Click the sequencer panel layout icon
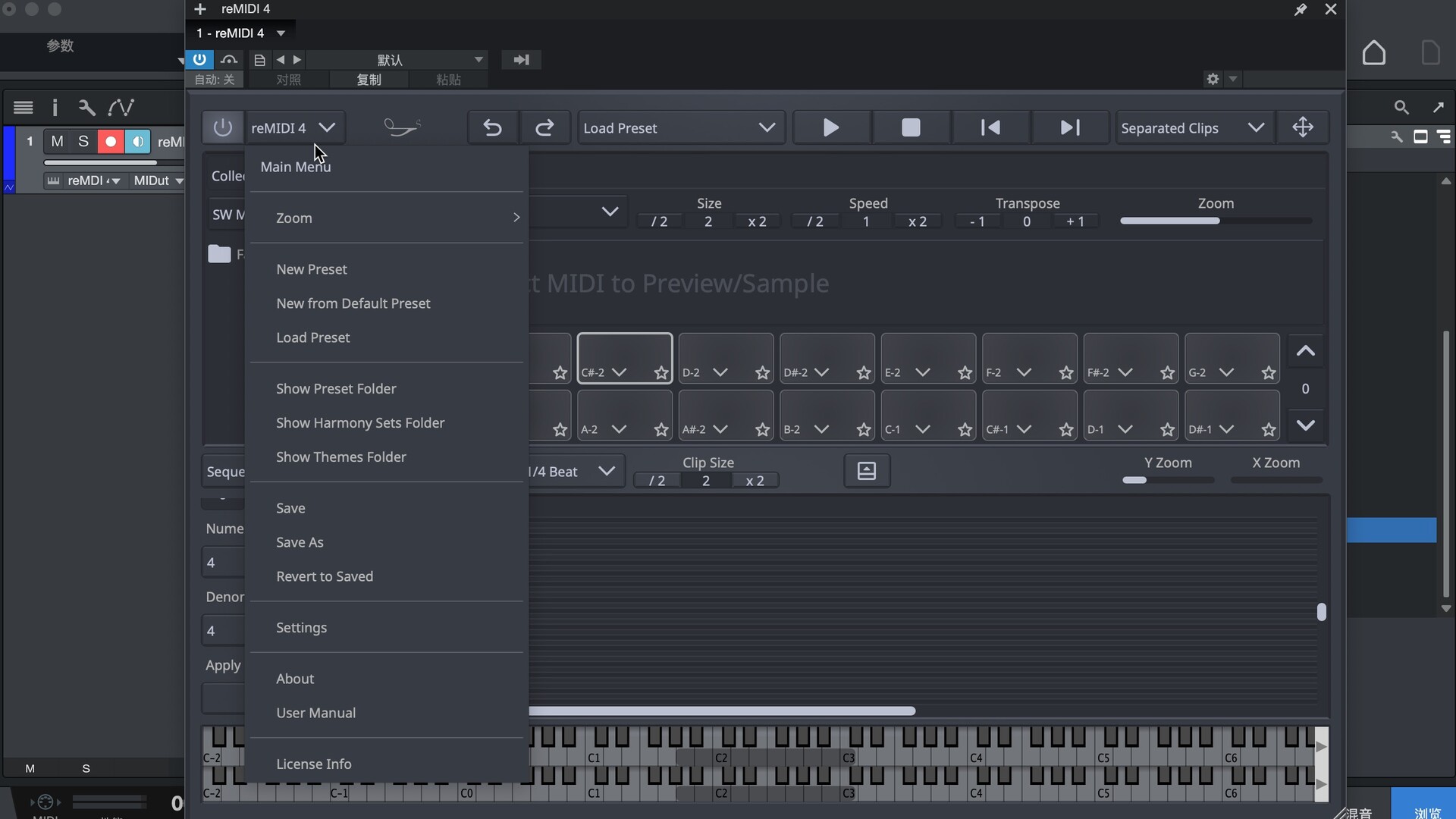The image size is (1456, 819). (x=867, y=471)
